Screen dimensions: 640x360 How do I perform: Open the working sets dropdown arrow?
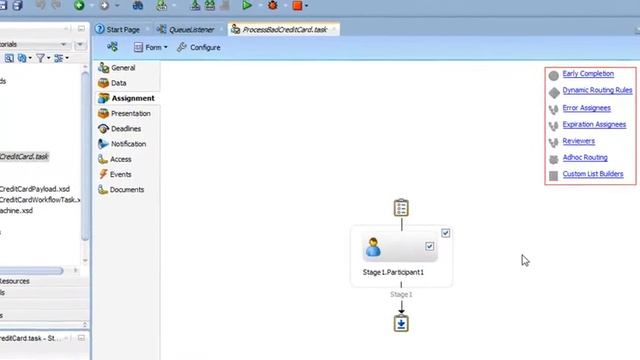[x=30, y=58]
